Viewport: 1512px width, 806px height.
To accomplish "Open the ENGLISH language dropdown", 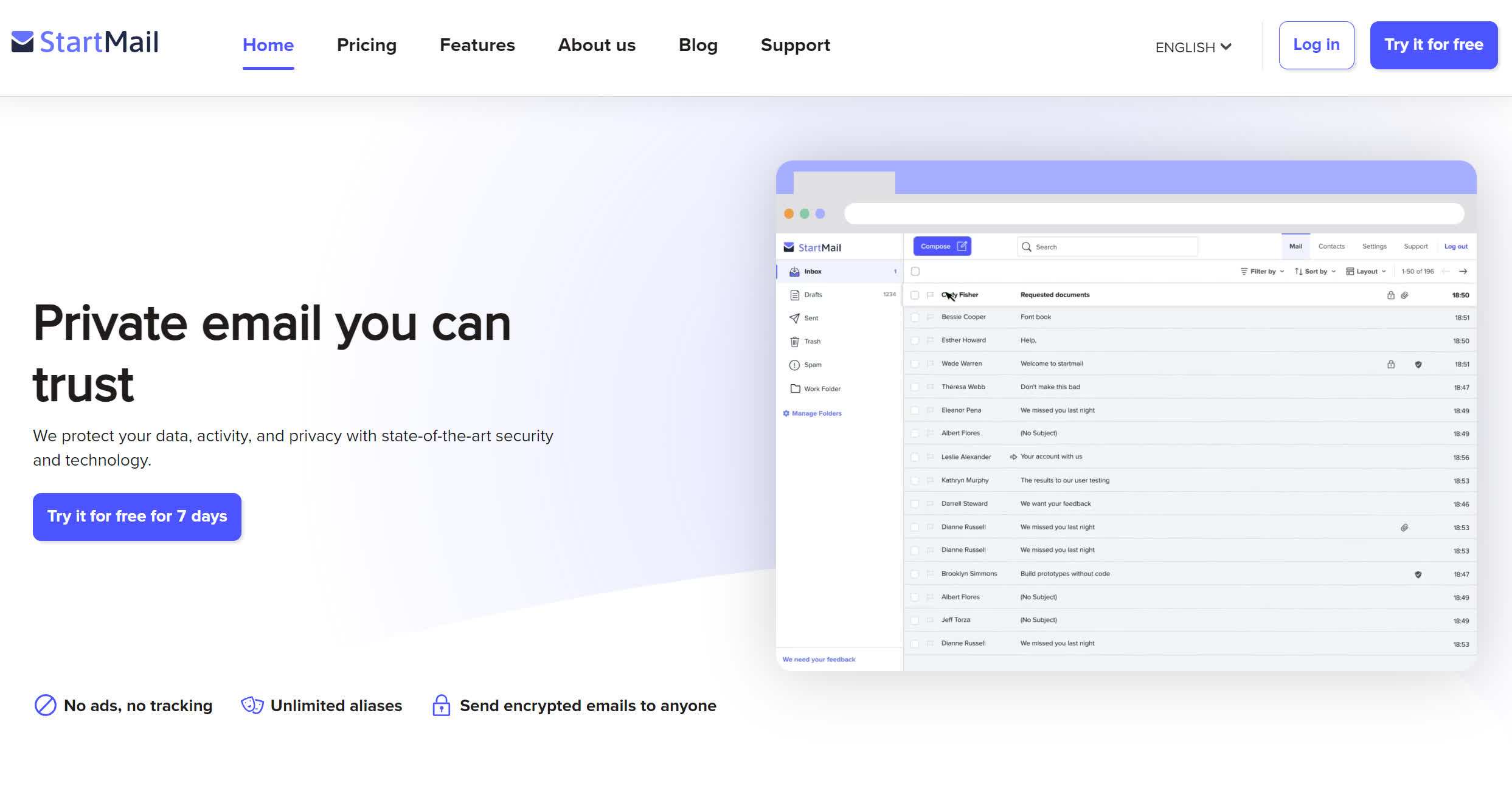I will click(1193, 47).
